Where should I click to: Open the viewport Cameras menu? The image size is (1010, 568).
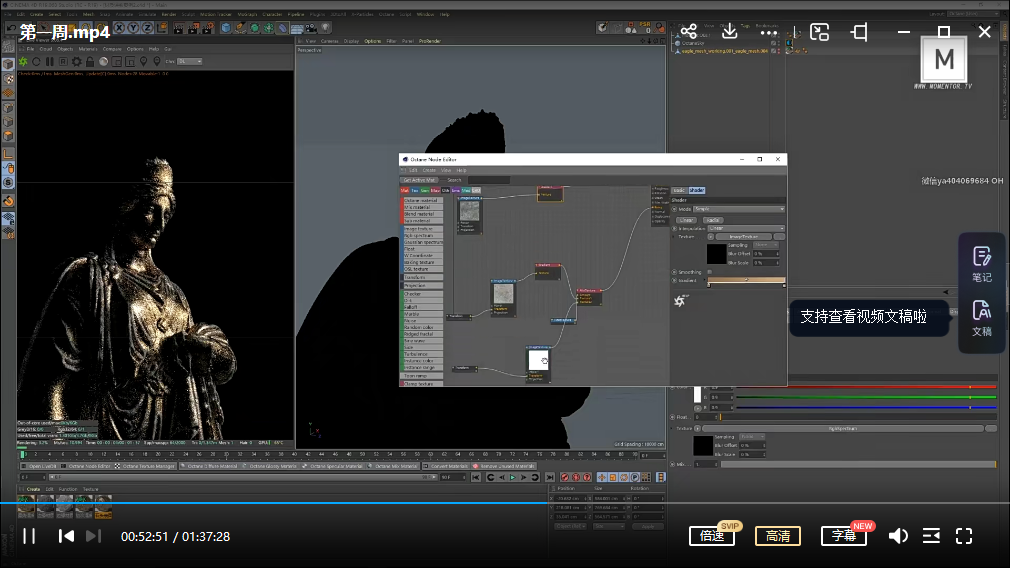pyautogui.click(x=330, y=41)
